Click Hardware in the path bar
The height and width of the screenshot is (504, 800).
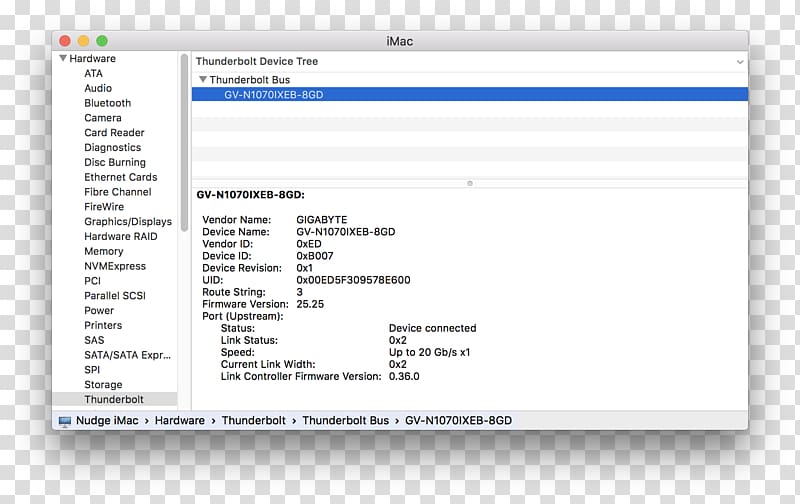tap(180, 420)
